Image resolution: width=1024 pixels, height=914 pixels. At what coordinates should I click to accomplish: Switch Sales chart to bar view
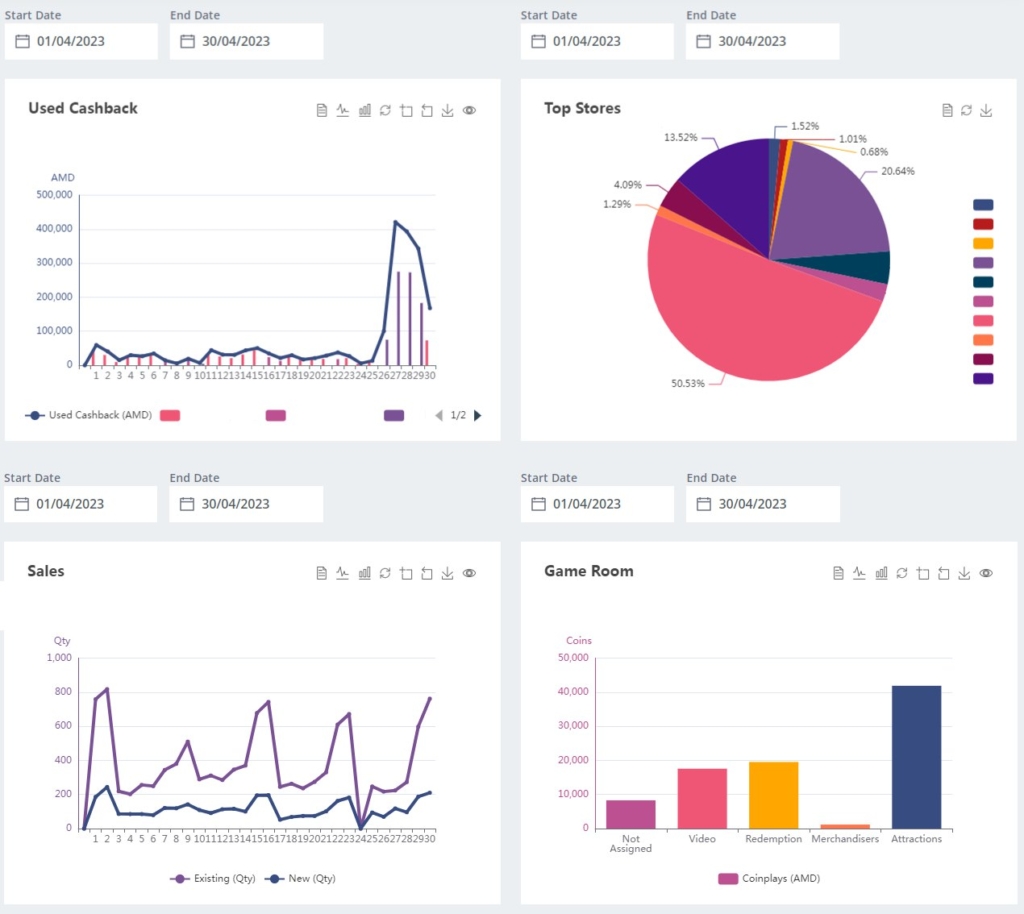[364, 573]
